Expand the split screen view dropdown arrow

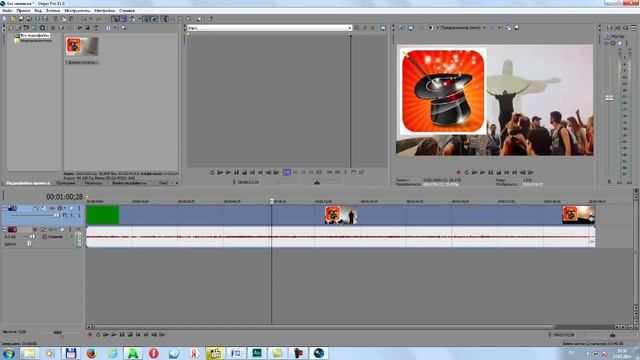tap(437, 28)
